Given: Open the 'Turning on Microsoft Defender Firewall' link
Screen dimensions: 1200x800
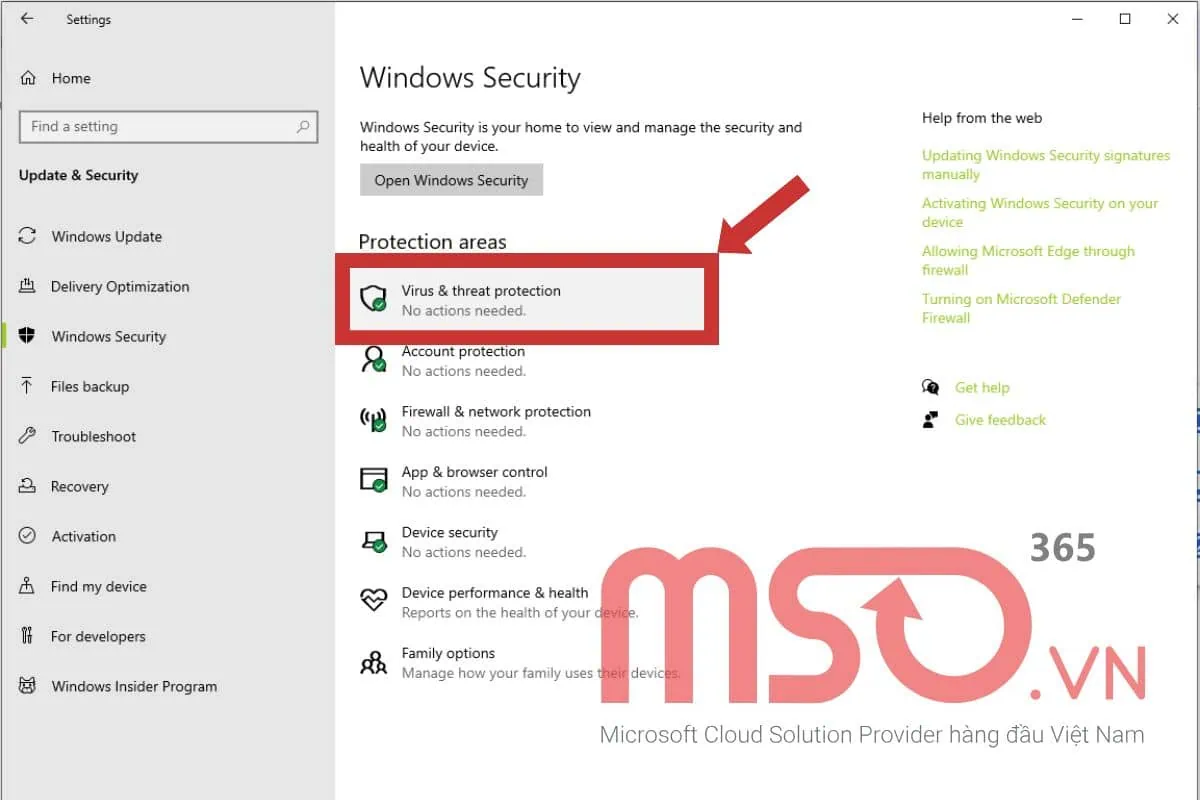Looking at the screenshot, I should pyautogui.click(x=1021, y=308).
